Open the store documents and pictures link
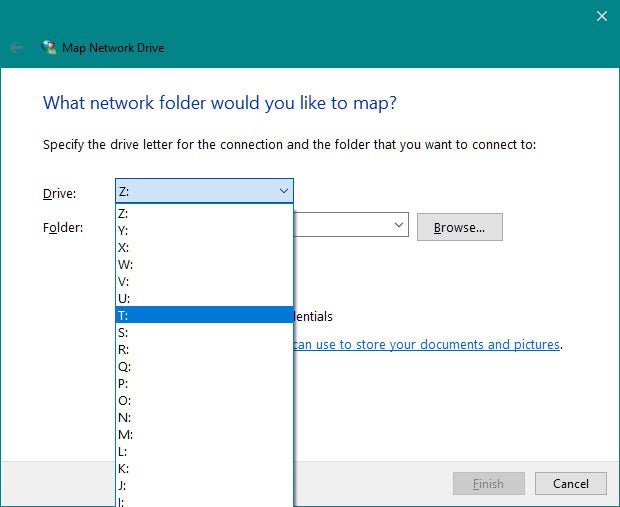This screenshot has height=507, width=620. [x=426, y=344]
